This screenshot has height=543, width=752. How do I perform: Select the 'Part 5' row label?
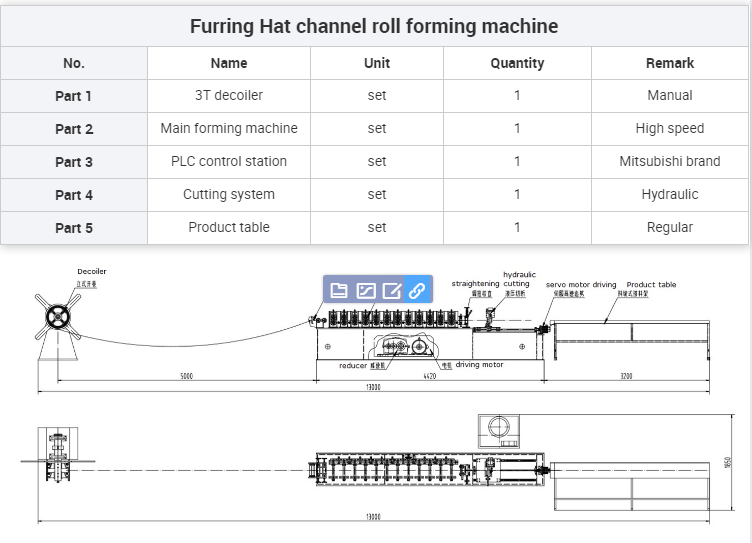coord(74,228)
